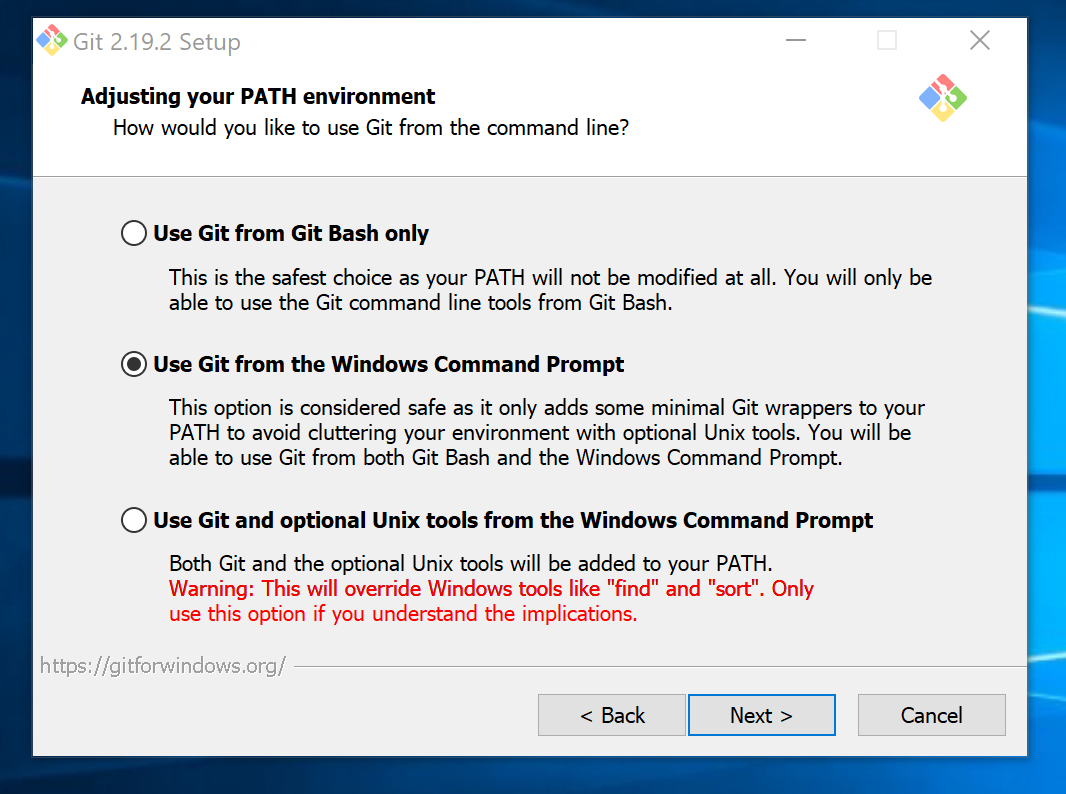This screenshot has width=1066, height=794.
Task: Click the 'Adjusting your PATH environment' heading
Action: tap(258, 97)
